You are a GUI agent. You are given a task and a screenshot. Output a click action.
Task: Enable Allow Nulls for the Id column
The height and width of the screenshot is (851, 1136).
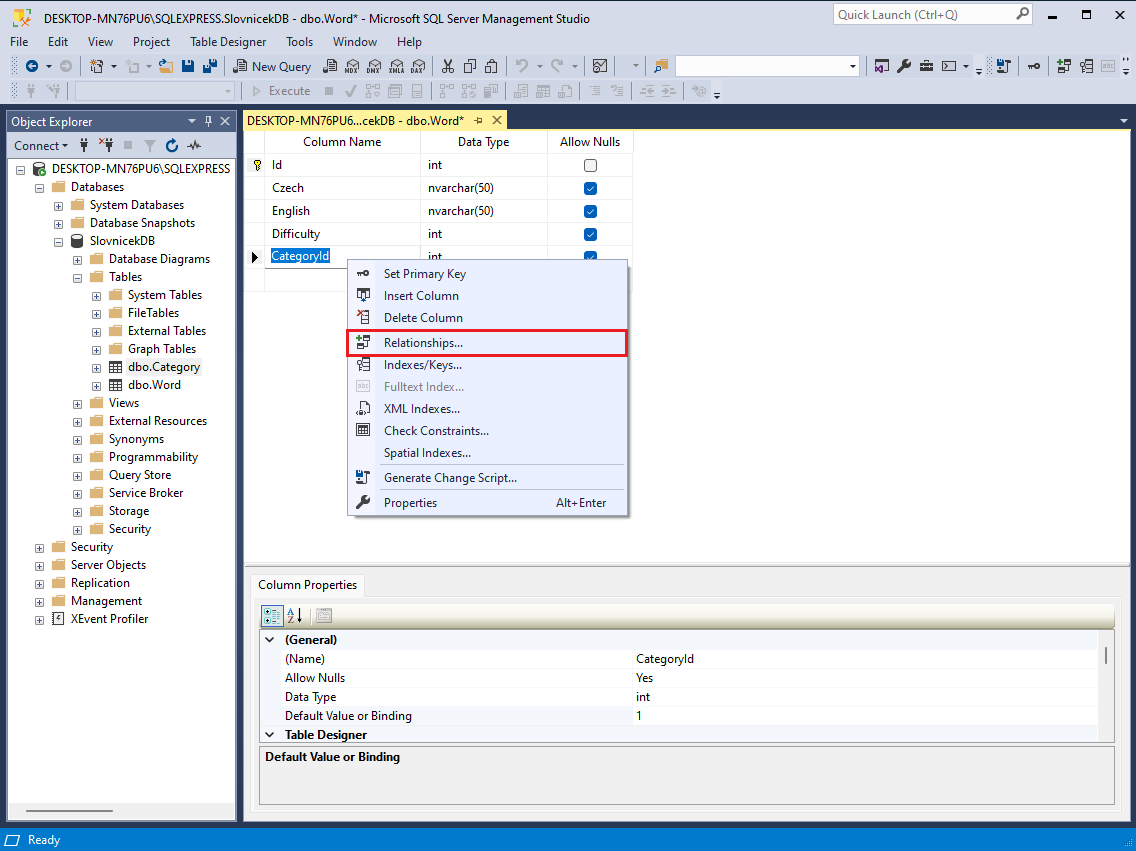click(x=590, y=165)
